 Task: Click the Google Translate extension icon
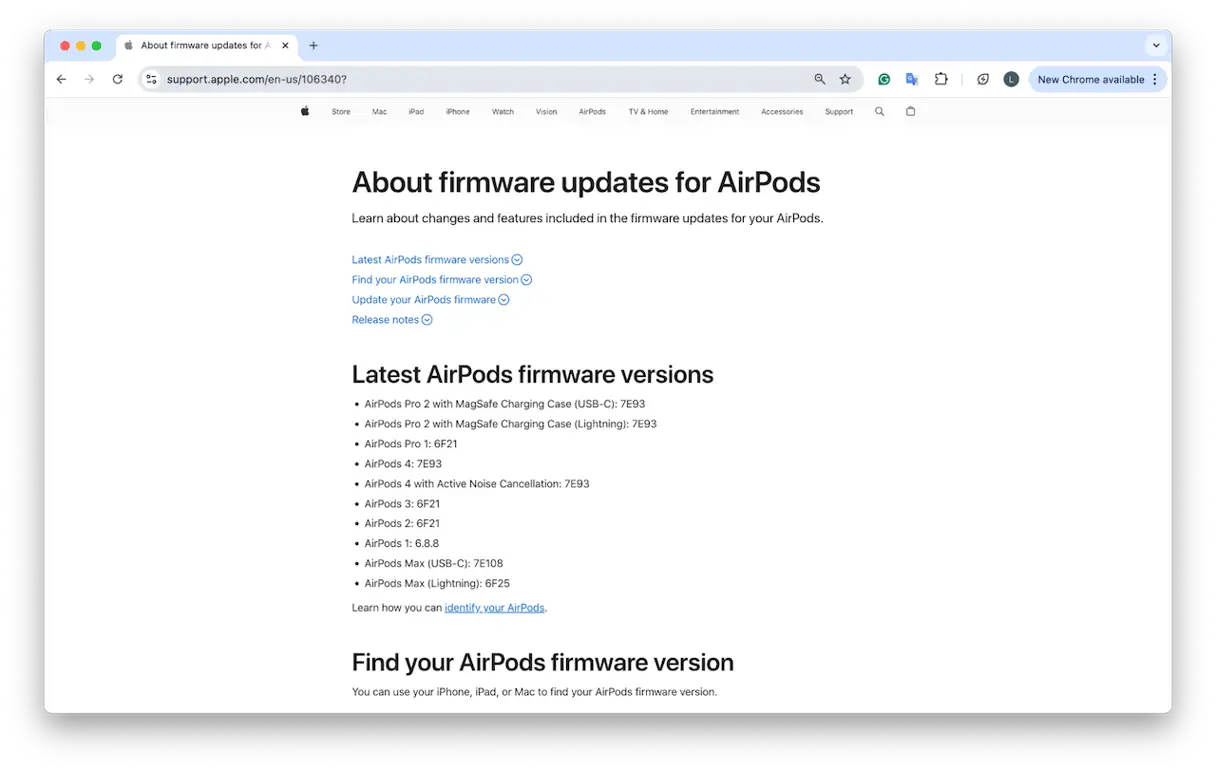(x=912, y=79)
